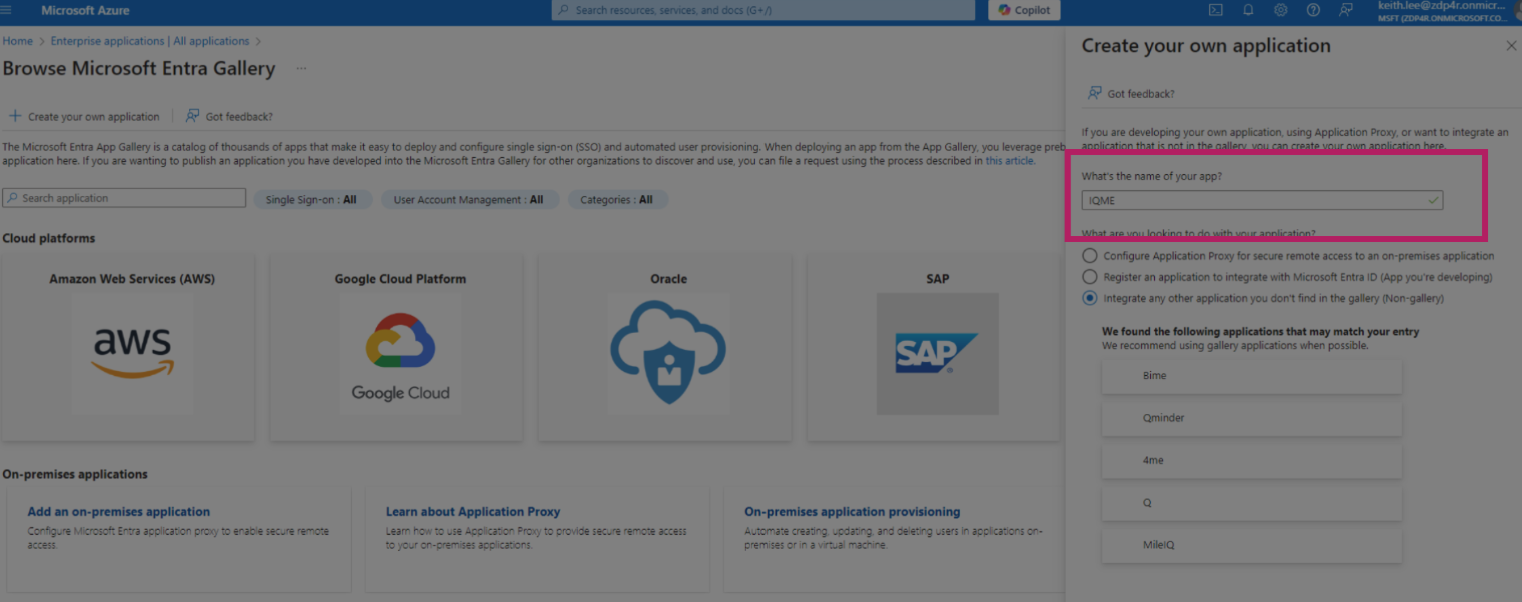Select the Amazon Web Services (AWS) card
The width and height of the screenshot is (1522, 602).
(x=129, y=347)
